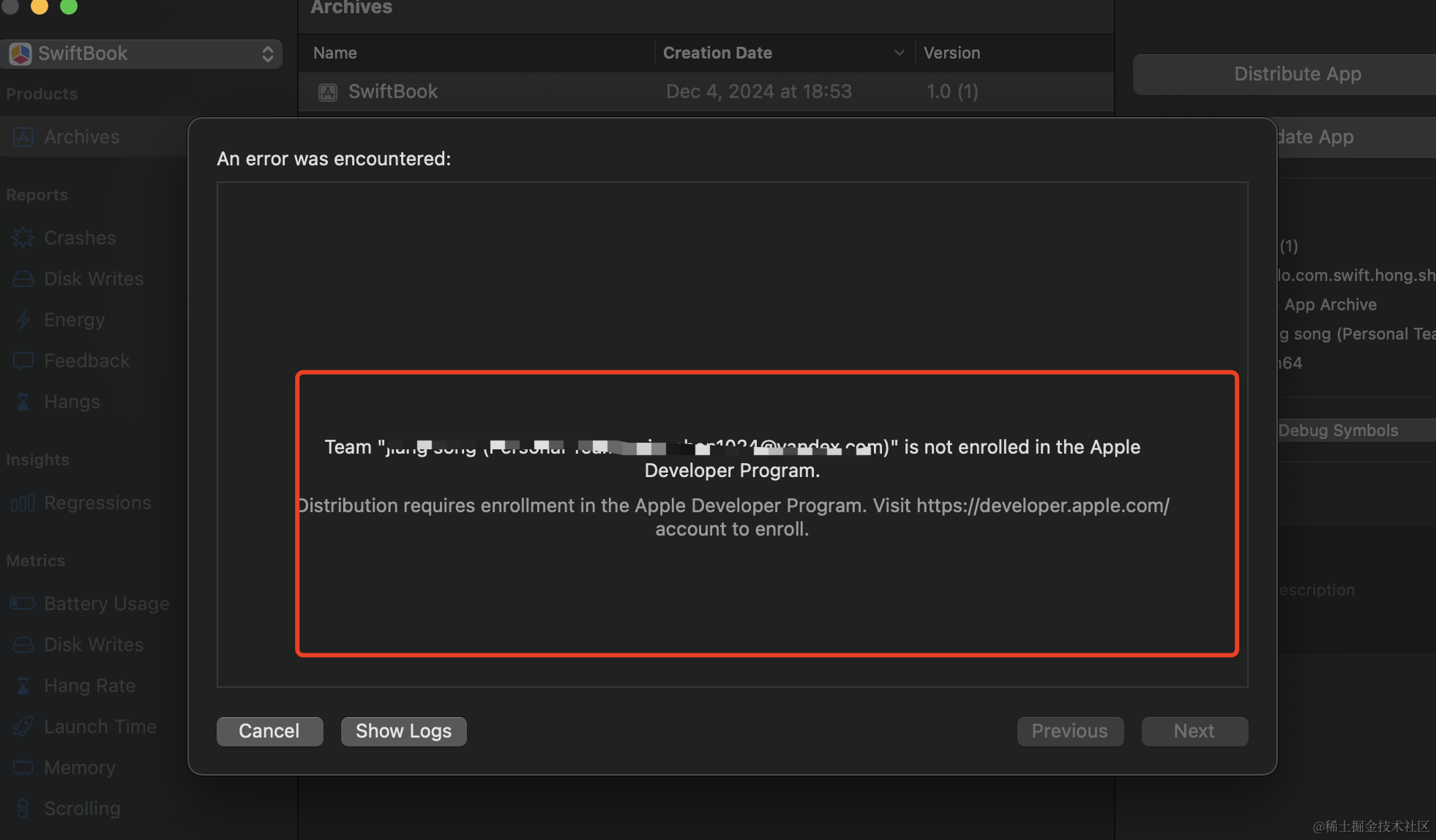Toggle the Creation Date sort chevron
The image size is (1436, 840).
coord(900,53)
